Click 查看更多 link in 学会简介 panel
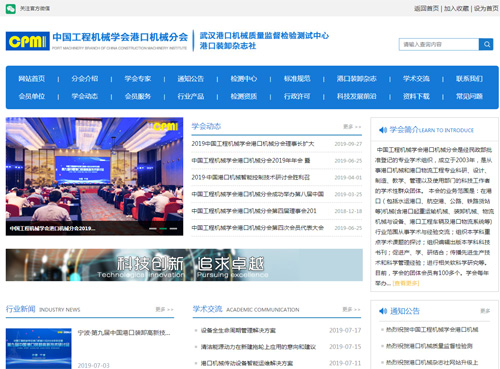 click(406, 283)
